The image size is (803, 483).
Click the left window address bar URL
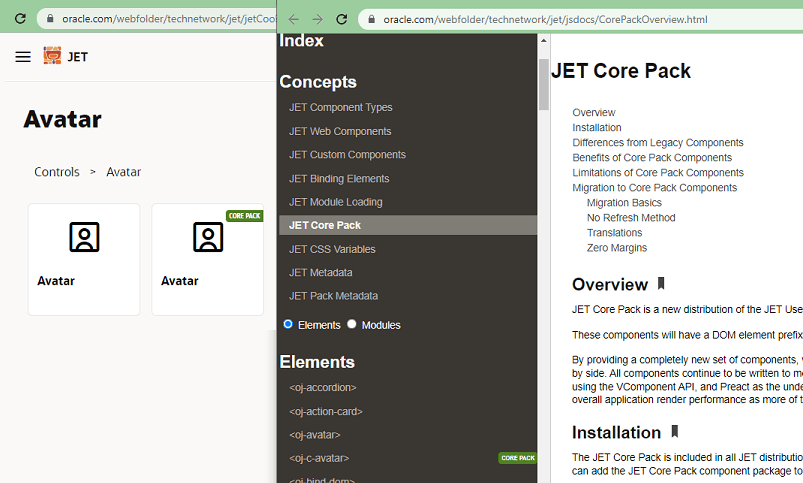[168, 19]
